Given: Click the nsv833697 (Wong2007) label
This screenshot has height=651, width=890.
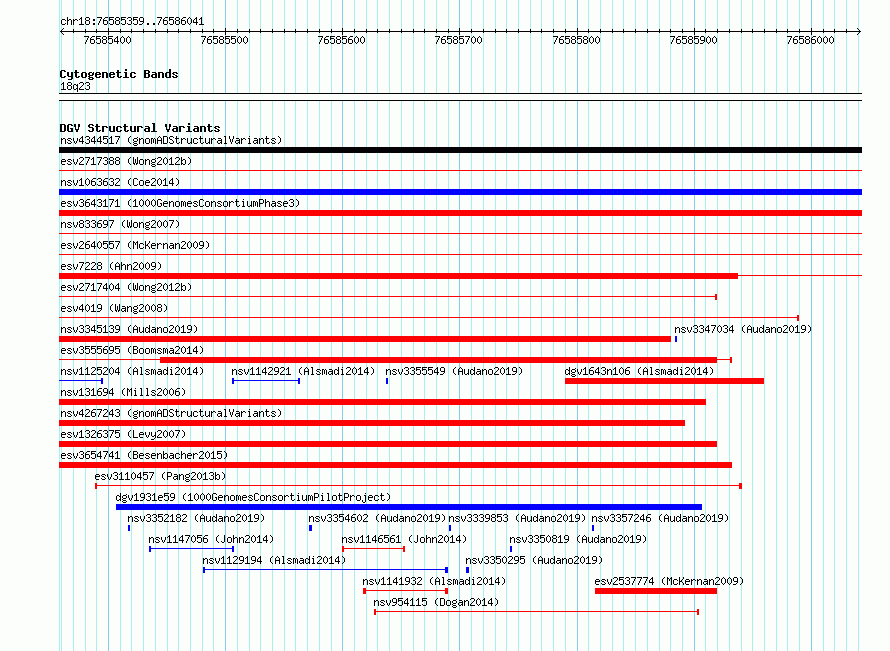Looking at the screenshot, I should pos(120,224).
